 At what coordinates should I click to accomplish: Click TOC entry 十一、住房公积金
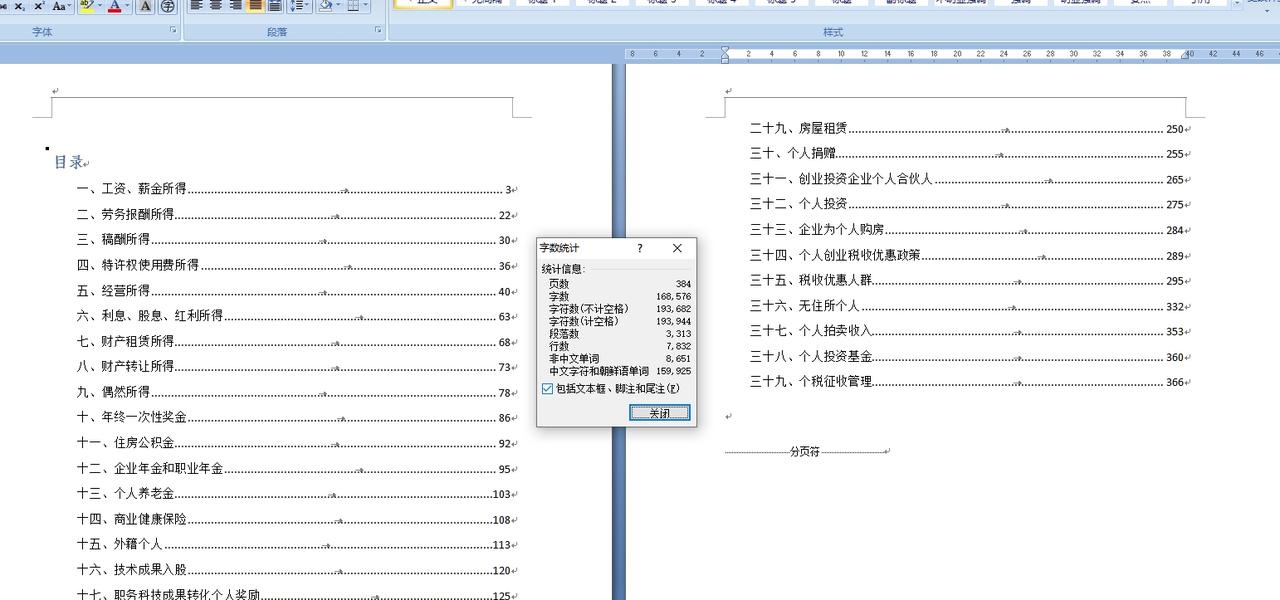pos(296,443)
